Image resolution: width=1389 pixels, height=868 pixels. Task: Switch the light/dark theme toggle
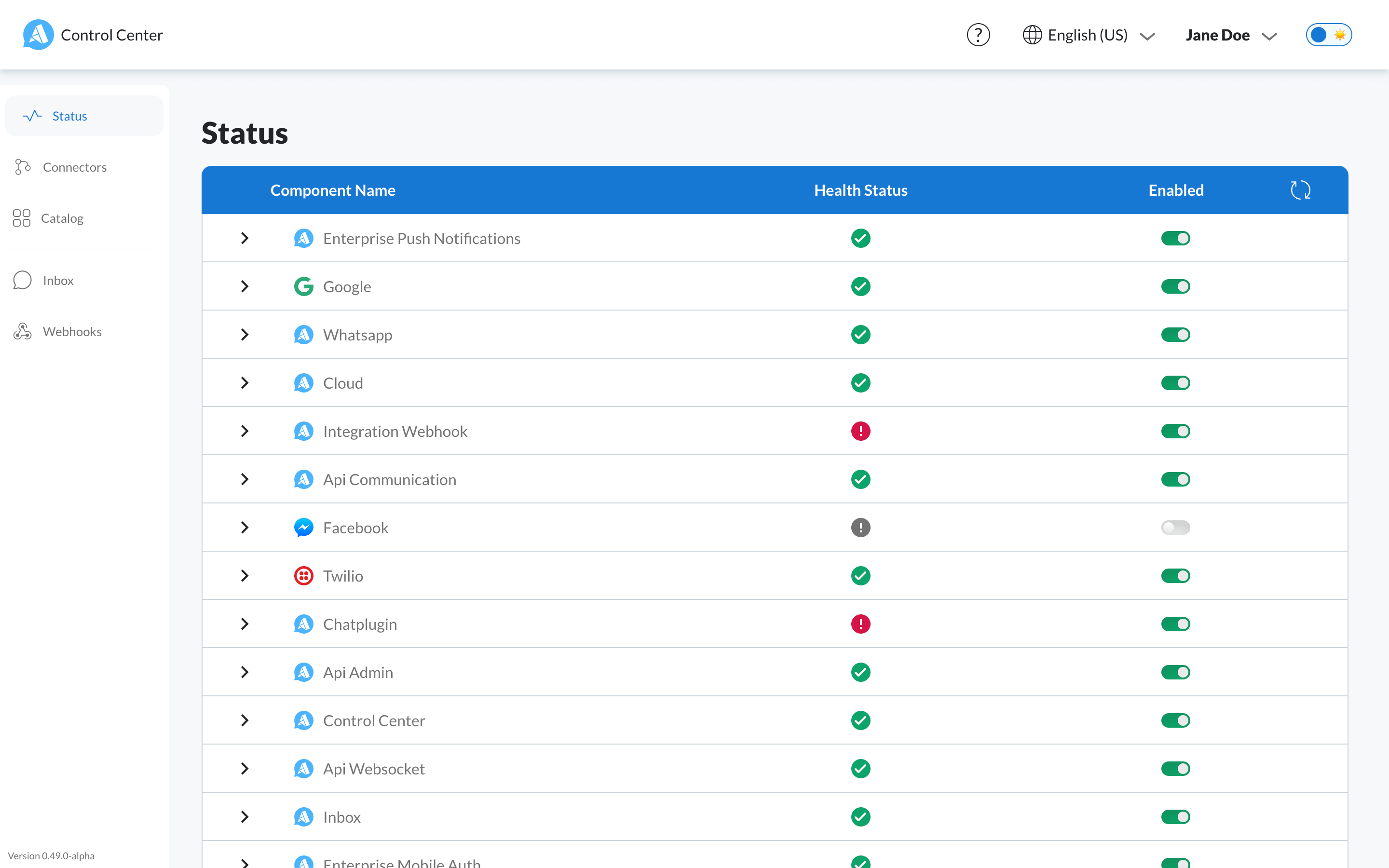(1328, 35)
